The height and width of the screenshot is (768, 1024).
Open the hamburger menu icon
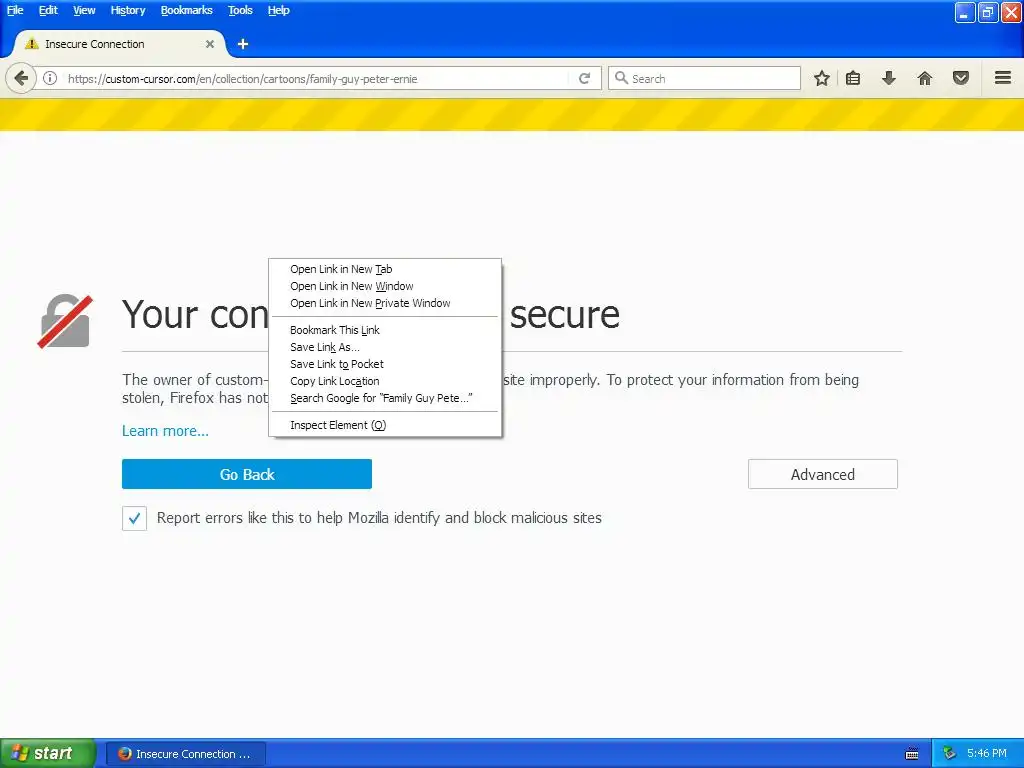[1002, 78]
